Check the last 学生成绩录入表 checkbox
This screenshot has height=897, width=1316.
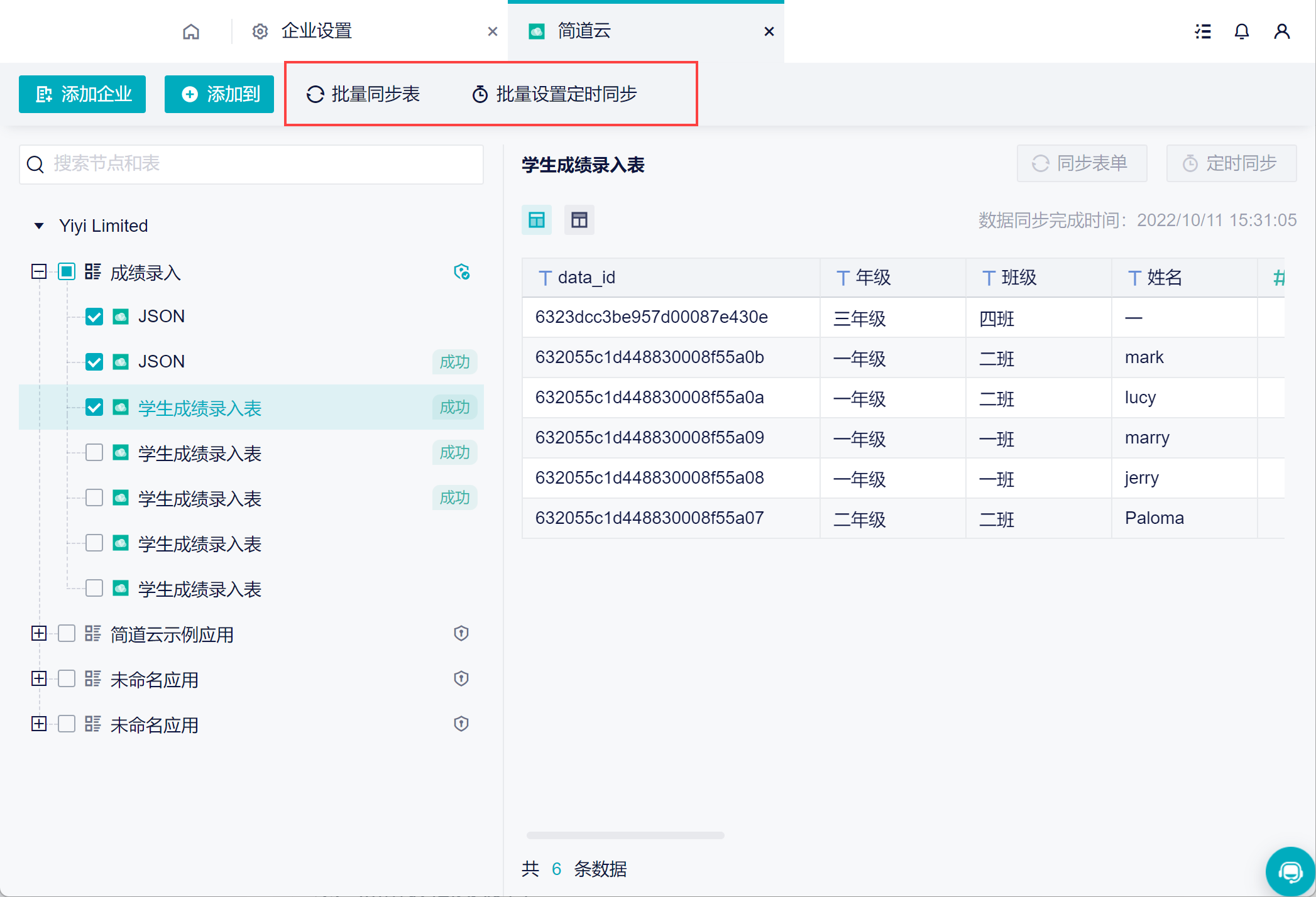pyautogui.click(x=94, y=589)
